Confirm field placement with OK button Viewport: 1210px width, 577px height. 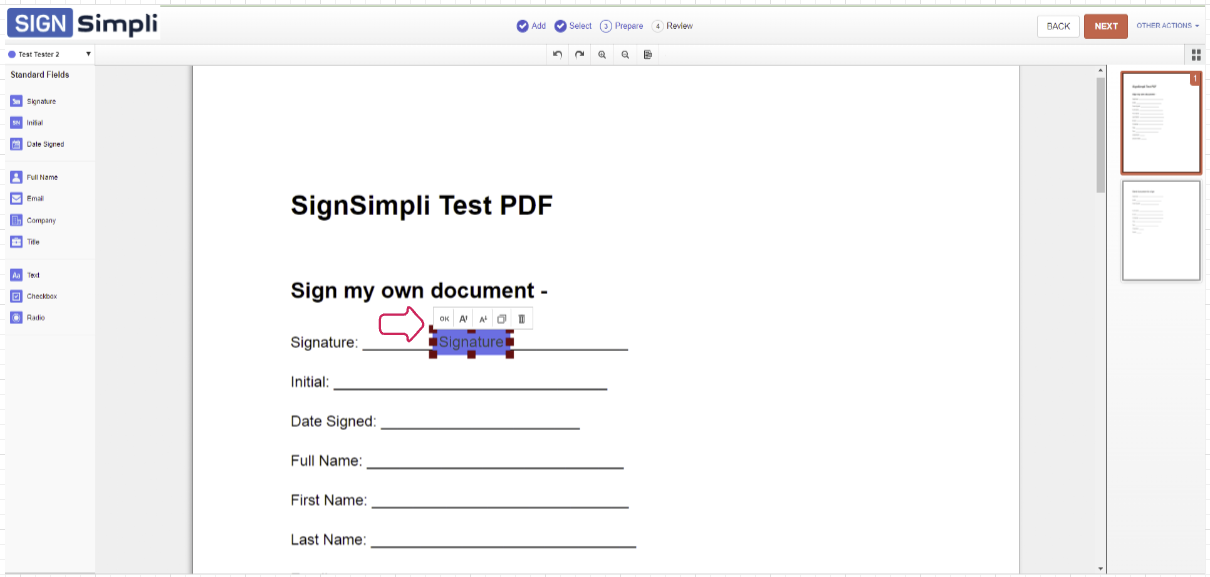click(x=445, y=319)
